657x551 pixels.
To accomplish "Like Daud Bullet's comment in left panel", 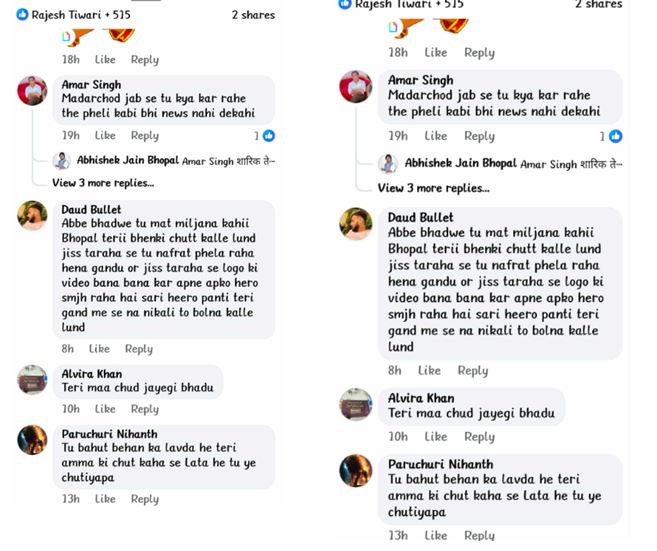I will [99, 349].
